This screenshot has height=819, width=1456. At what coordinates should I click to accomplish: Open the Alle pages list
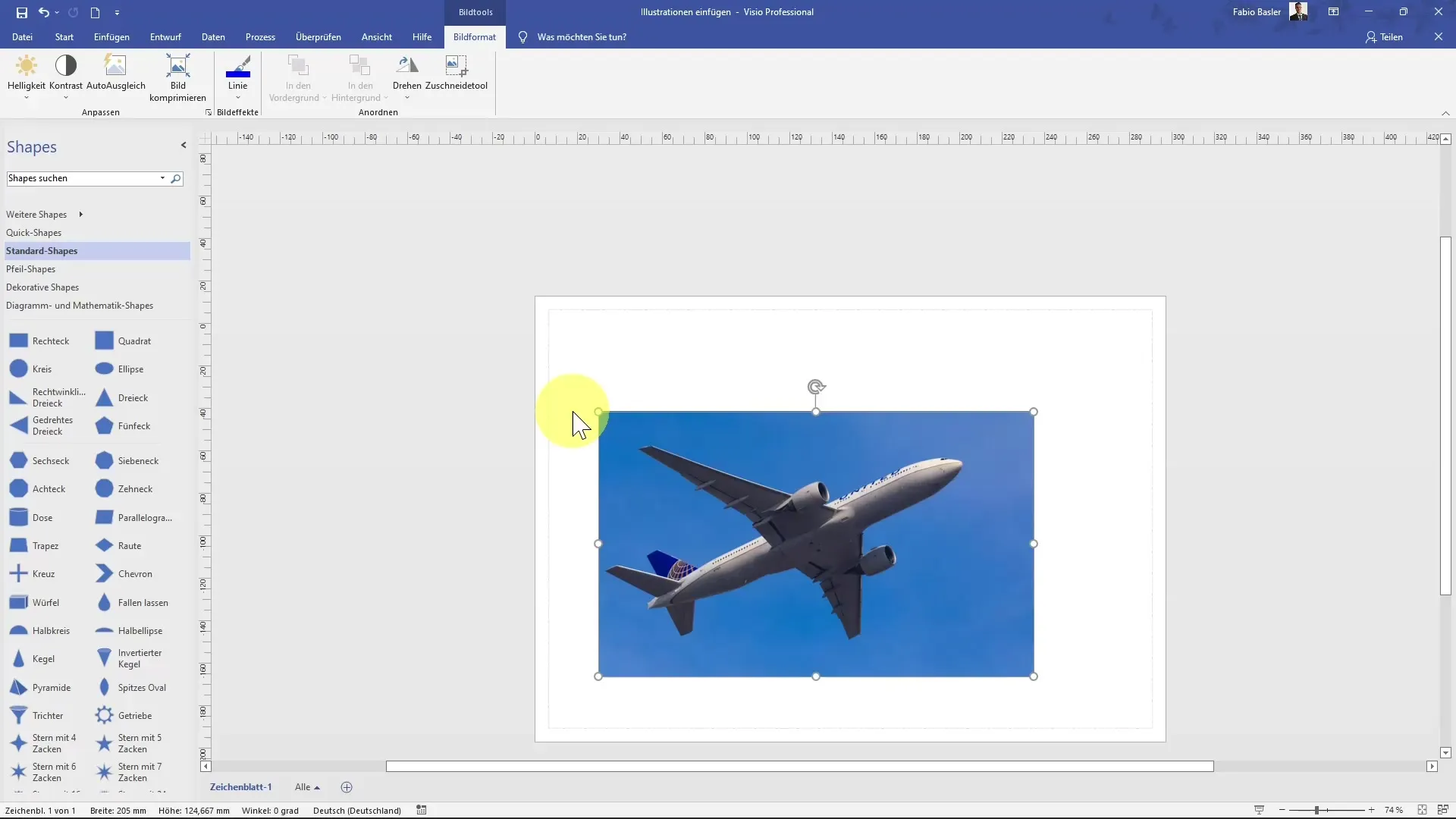pyautogui.click(x=307, y=787)
